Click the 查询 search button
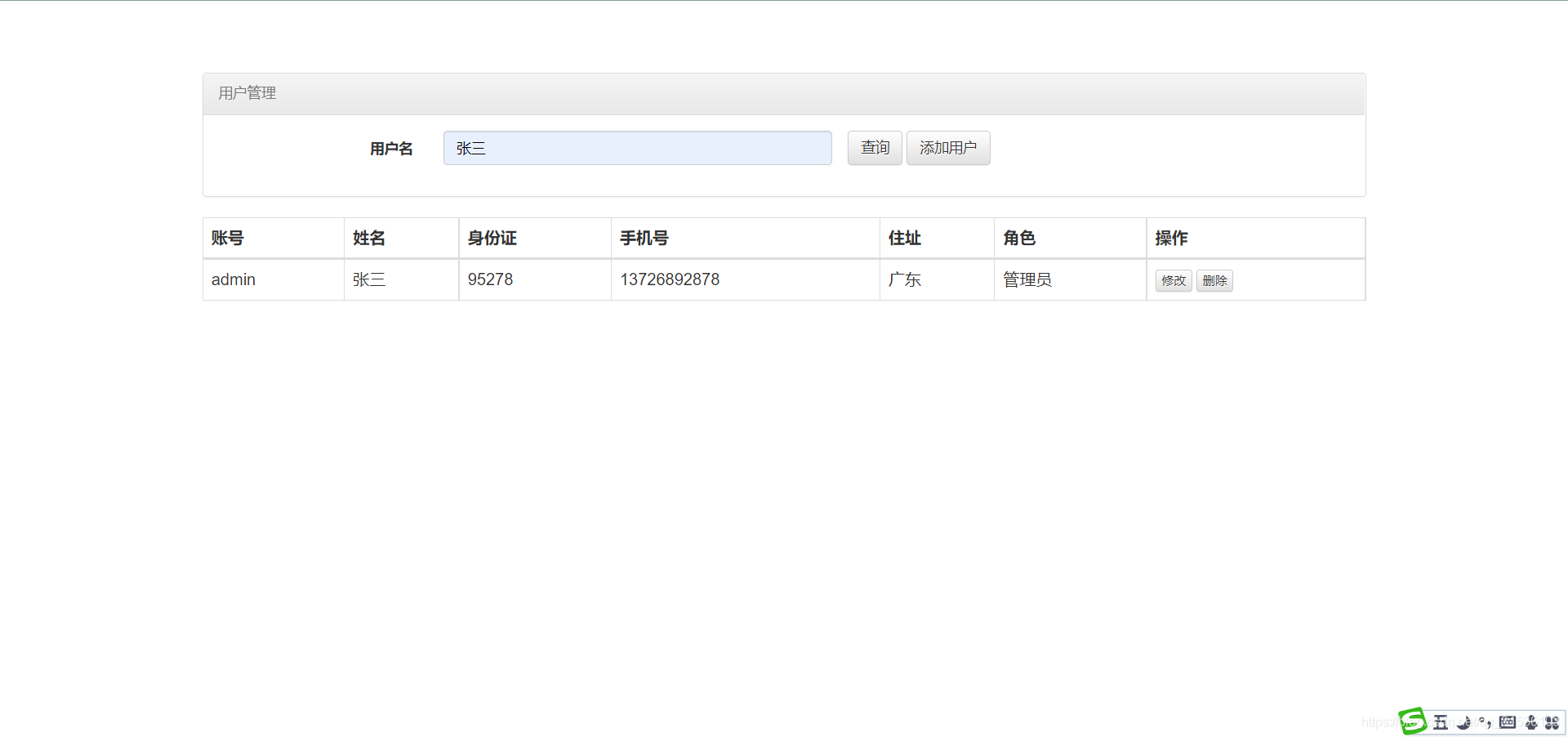The image size is (1568, 737). [x=875, y=148]
